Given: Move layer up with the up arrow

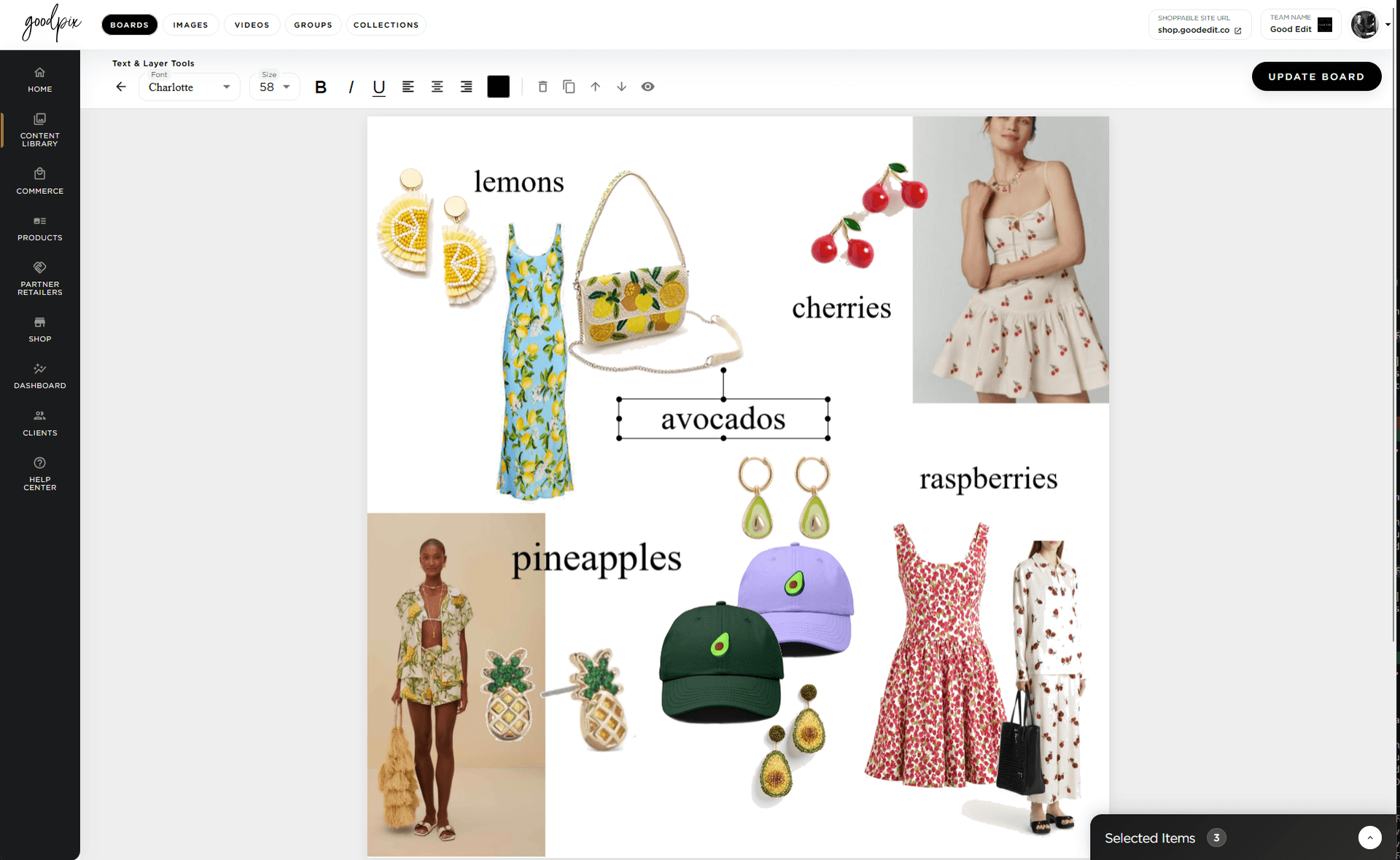Looking at the screenshot, I should point(595,87).
